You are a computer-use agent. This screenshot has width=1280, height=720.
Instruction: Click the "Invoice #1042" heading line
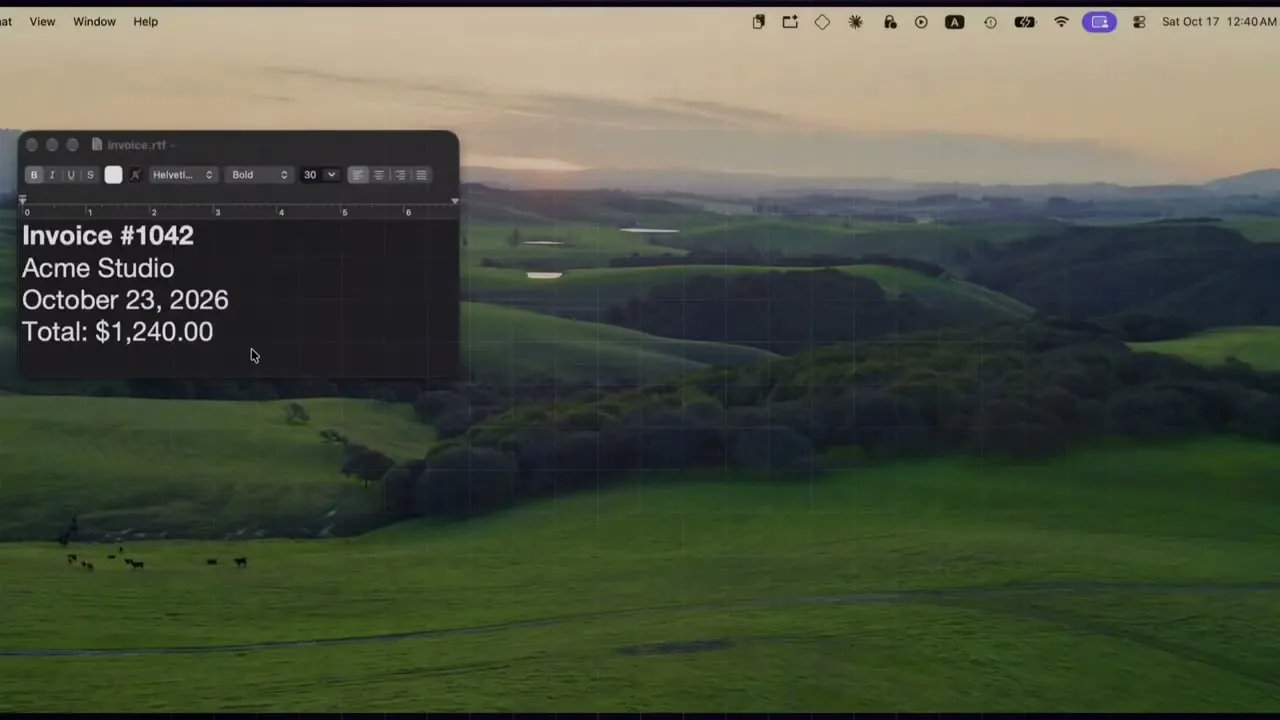[108, 236]
